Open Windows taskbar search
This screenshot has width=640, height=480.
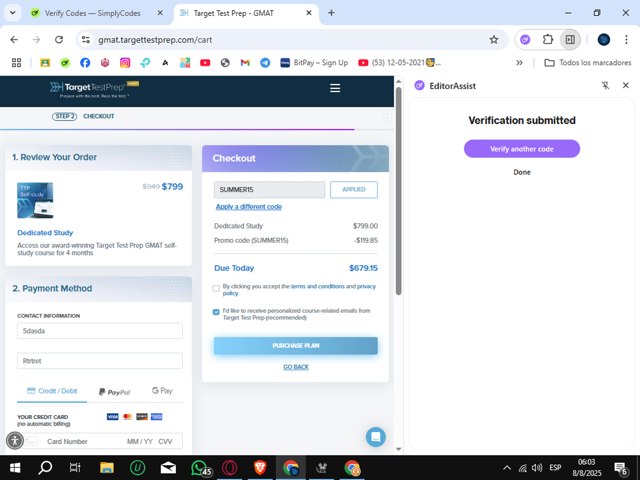point(45,468)
